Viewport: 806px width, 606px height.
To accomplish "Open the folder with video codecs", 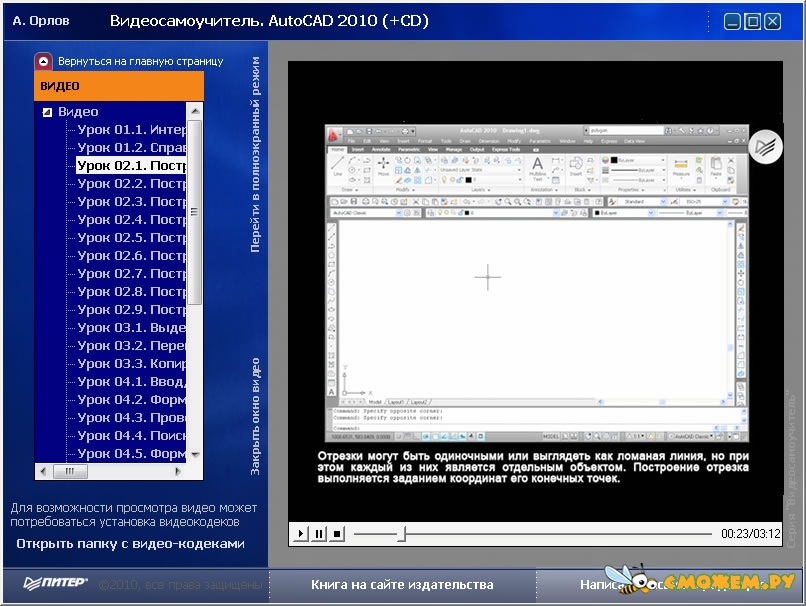I will pos(131,544).
